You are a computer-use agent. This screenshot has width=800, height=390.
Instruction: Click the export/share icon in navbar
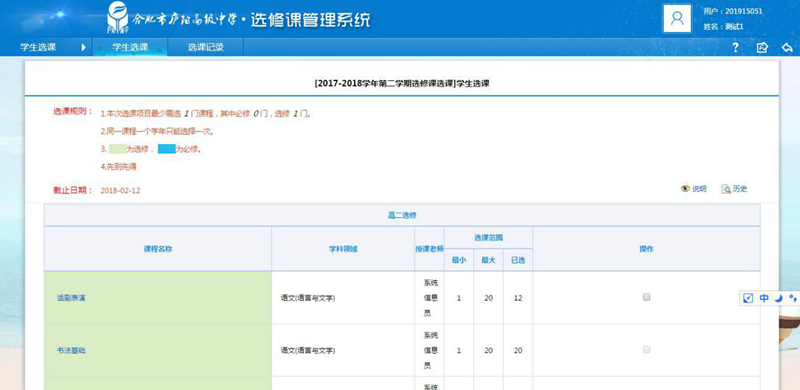762,47
